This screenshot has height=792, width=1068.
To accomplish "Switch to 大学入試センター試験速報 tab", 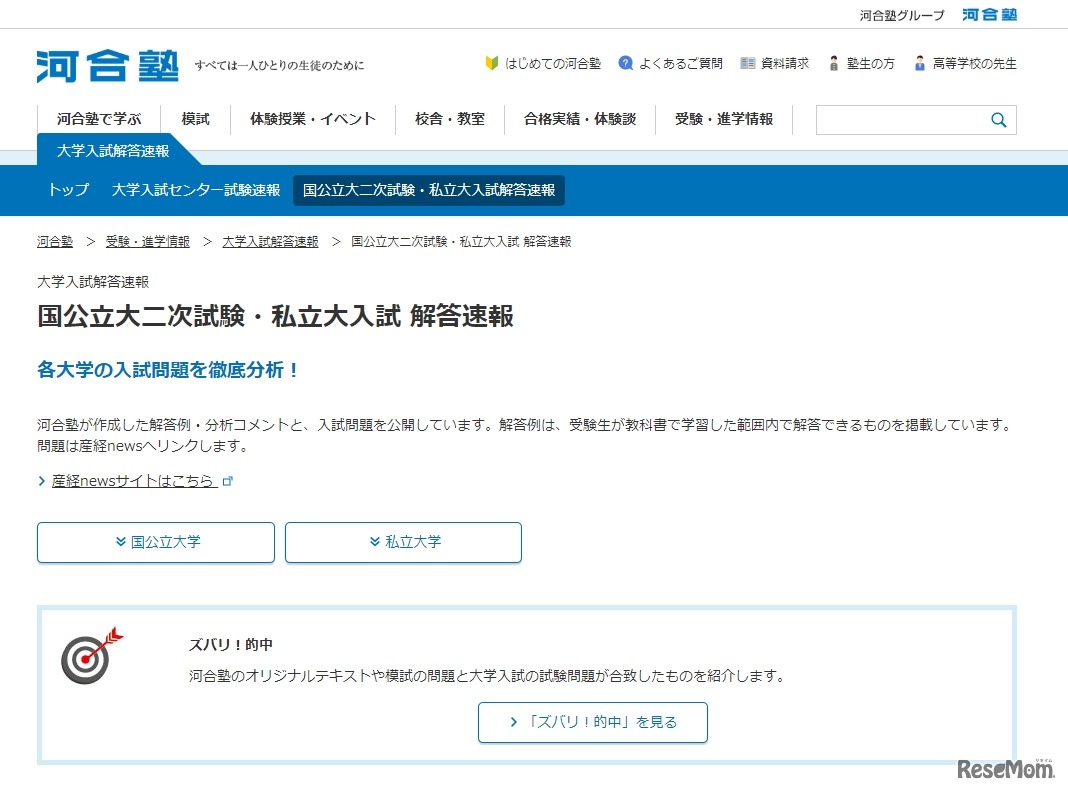I will (196, 190).
